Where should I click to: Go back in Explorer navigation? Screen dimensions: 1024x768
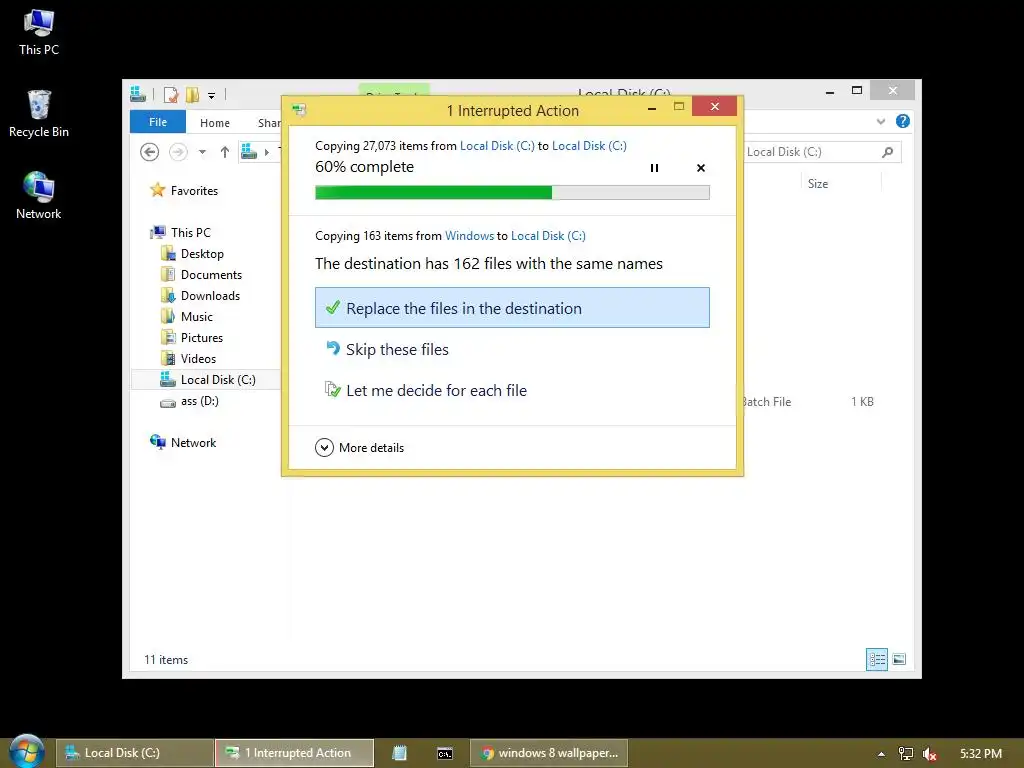[150, 152]
